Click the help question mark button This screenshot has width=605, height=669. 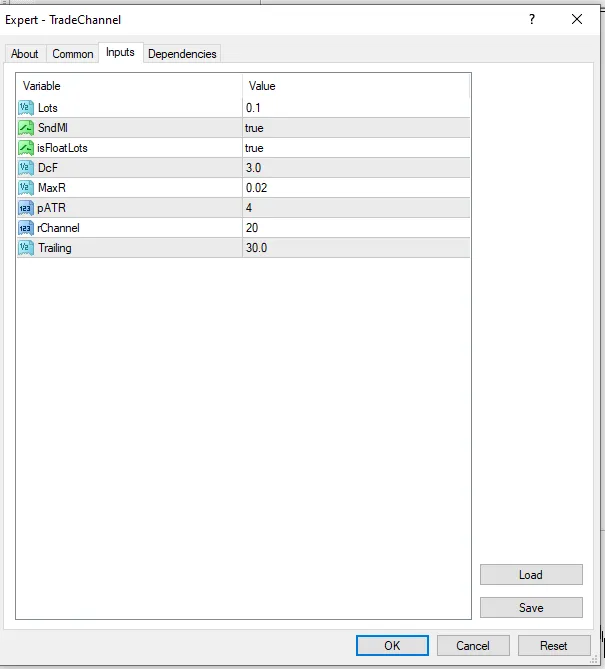coord(532,19)
